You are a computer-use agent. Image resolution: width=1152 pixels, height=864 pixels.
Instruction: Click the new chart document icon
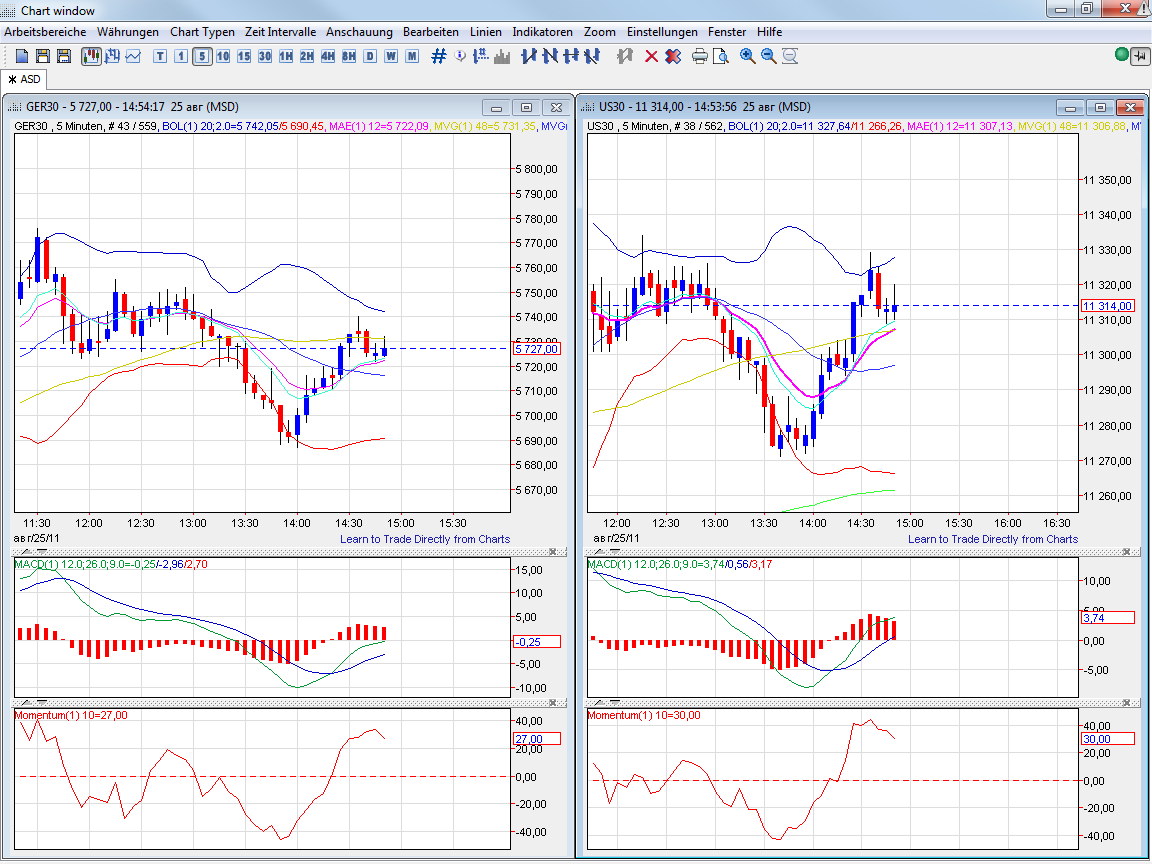pyautogui.click(x=21, y=56)
